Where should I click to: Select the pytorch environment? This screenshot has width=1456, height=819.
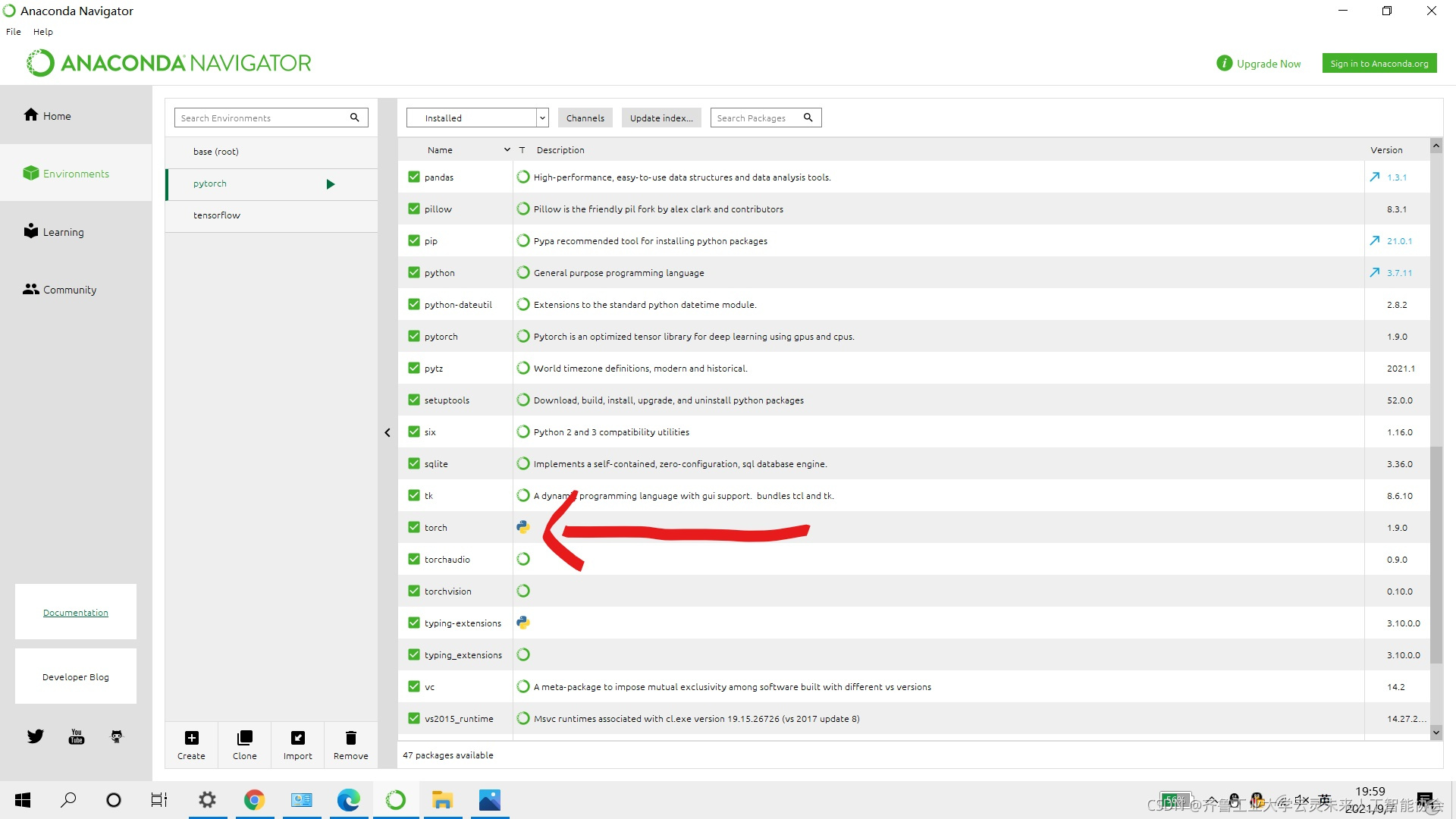point(271,184)
